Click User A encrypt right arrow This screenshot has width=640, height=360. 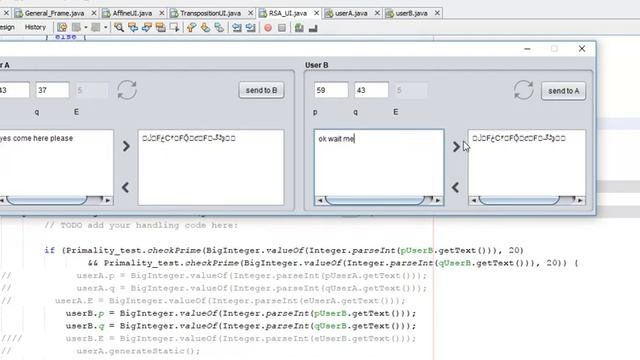(x=126, y=146)
